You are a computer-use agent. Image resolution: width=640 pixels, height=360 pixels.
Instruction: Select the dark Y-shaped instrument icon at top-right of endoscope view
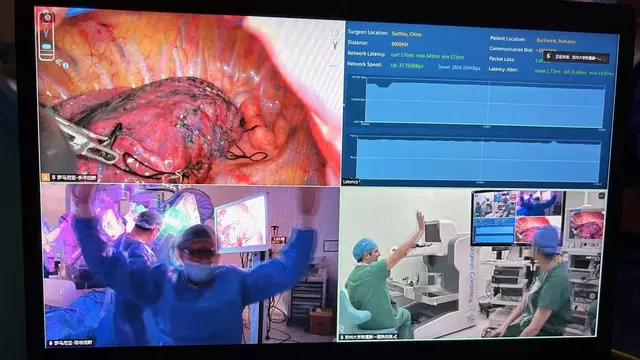pos(335,45)
